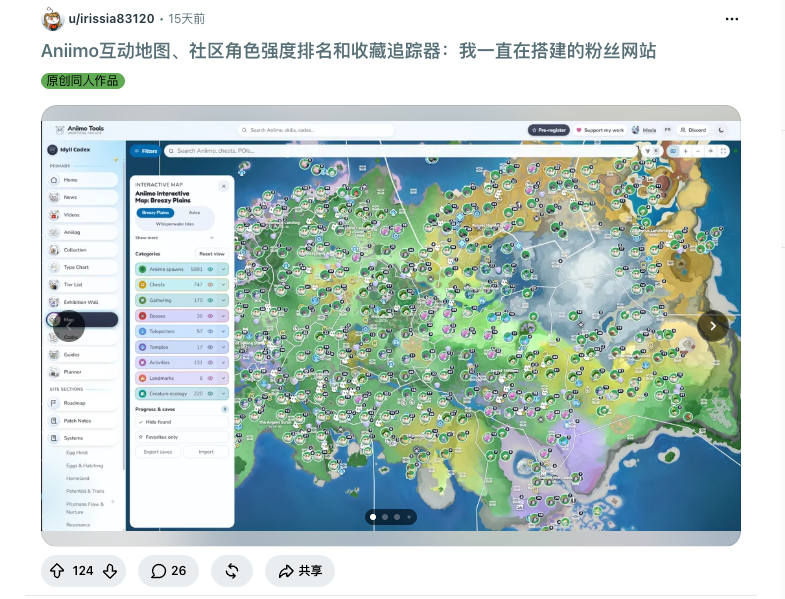Screen dimensions: 785x599
Task: Toggle visibility of Activities category
Action: (211, 363)
